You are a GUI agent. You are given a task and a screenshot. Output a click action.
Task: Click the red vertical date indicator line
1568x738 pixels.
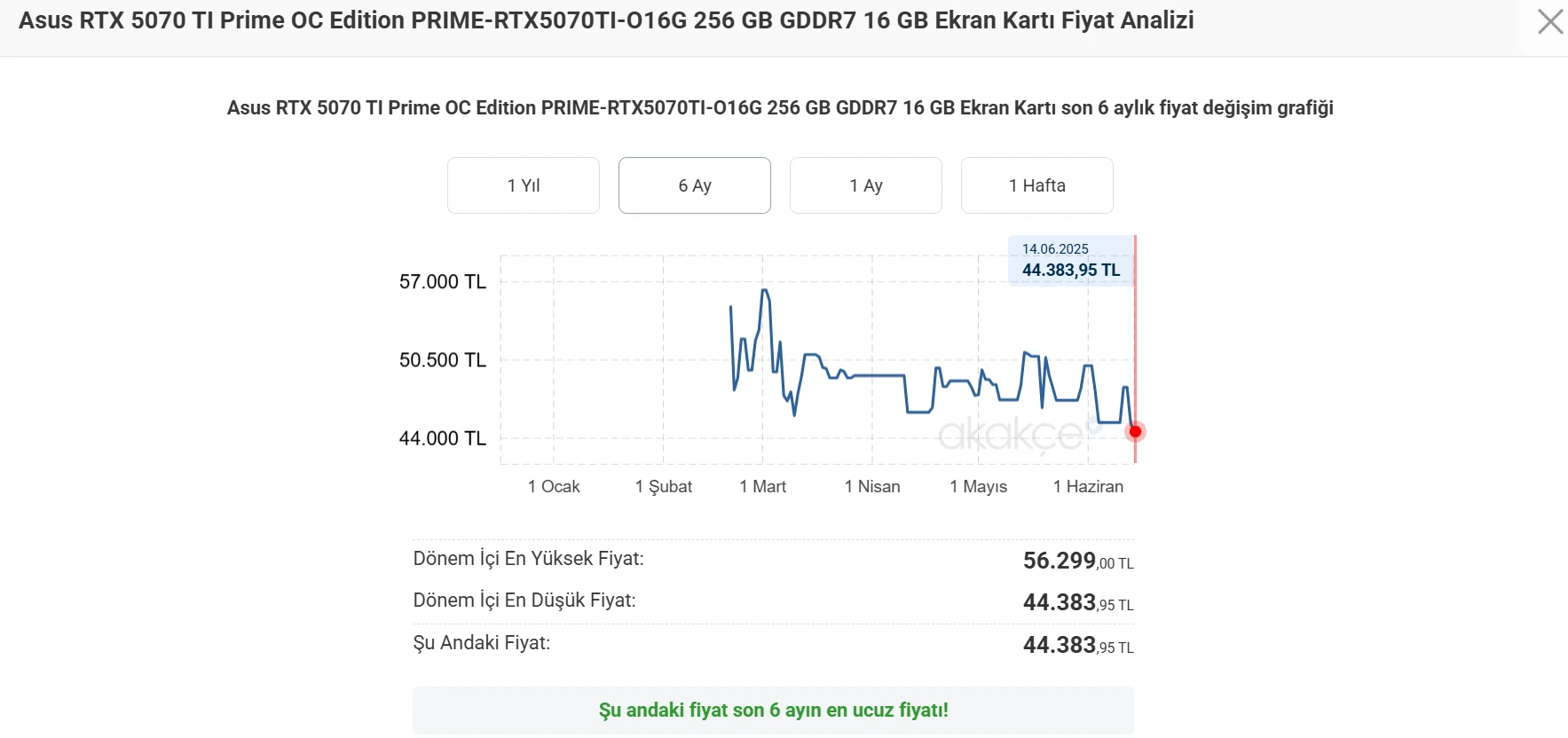[1135, 355]
